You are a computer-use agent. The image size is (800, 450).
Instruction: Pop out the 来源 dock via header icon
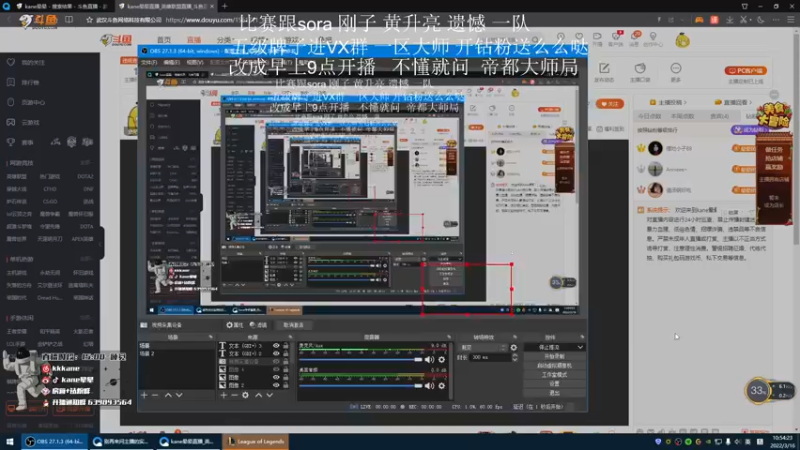pos(290,337)
